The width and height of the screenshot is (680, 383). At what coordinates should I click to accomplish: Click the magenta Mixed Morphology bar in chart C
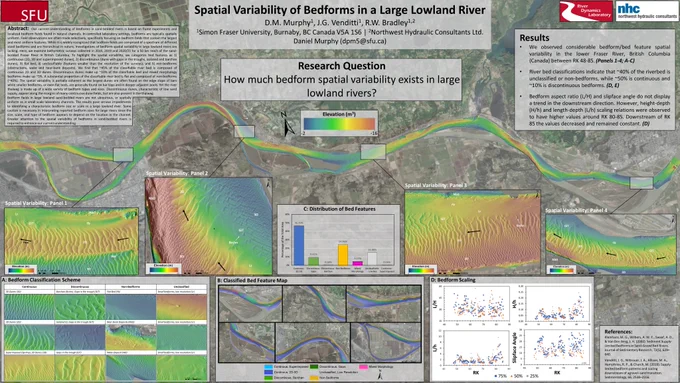coord(357,263)
